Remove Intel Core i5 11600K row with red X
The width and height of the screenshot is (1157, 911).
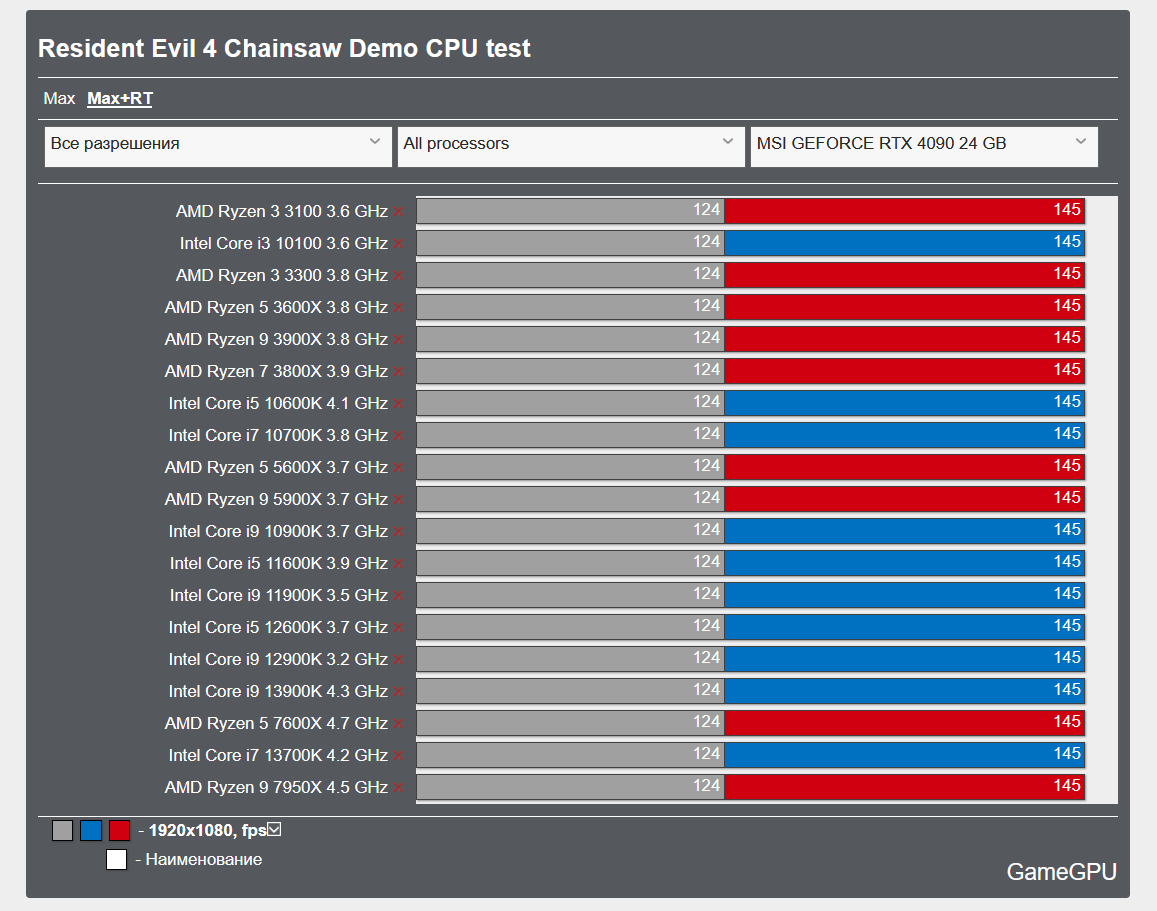click(x=398, y=564)
